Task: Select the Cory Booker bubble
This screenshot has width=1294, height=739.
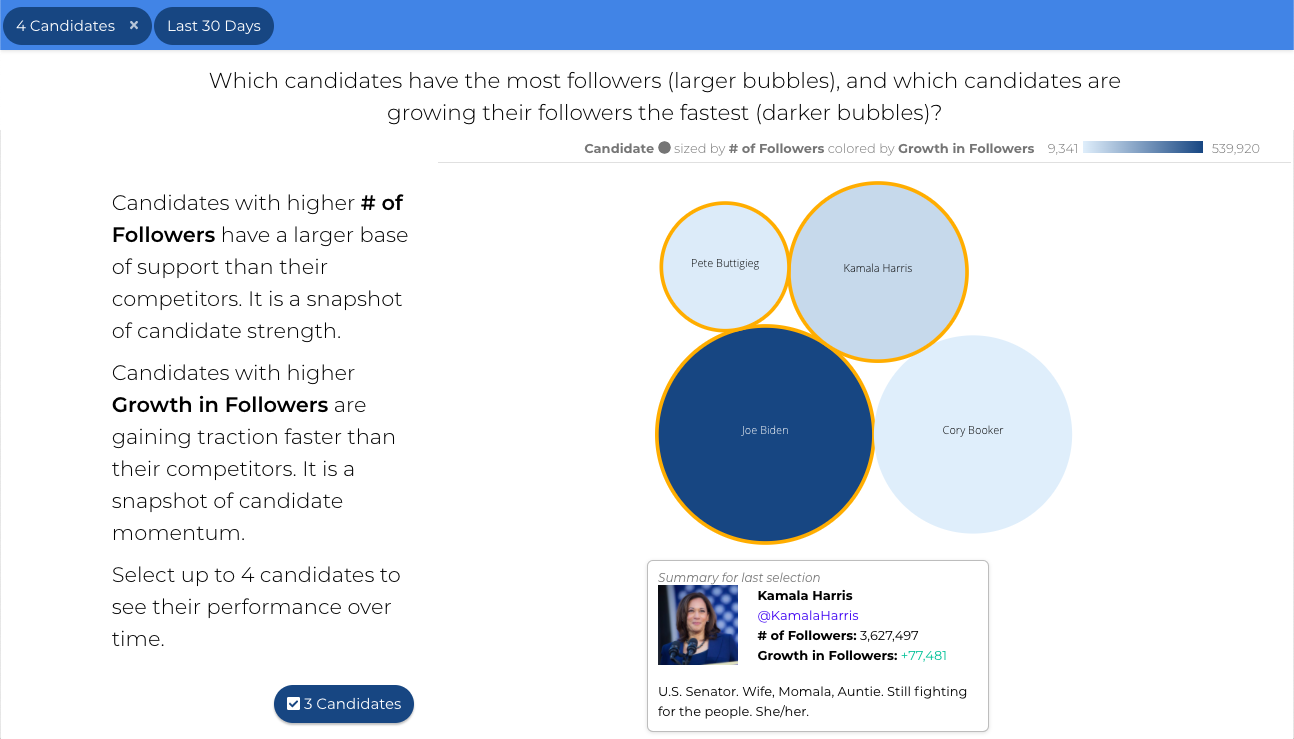Action: (973, 434)
